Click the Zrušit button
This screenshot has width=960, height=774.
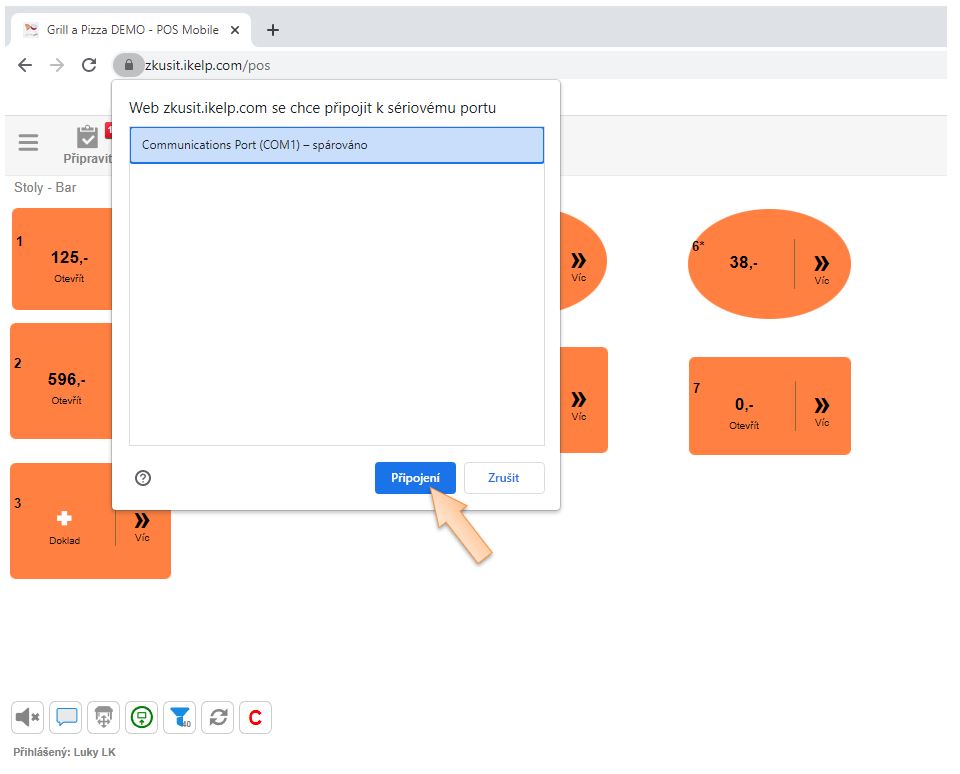point(504,478)
